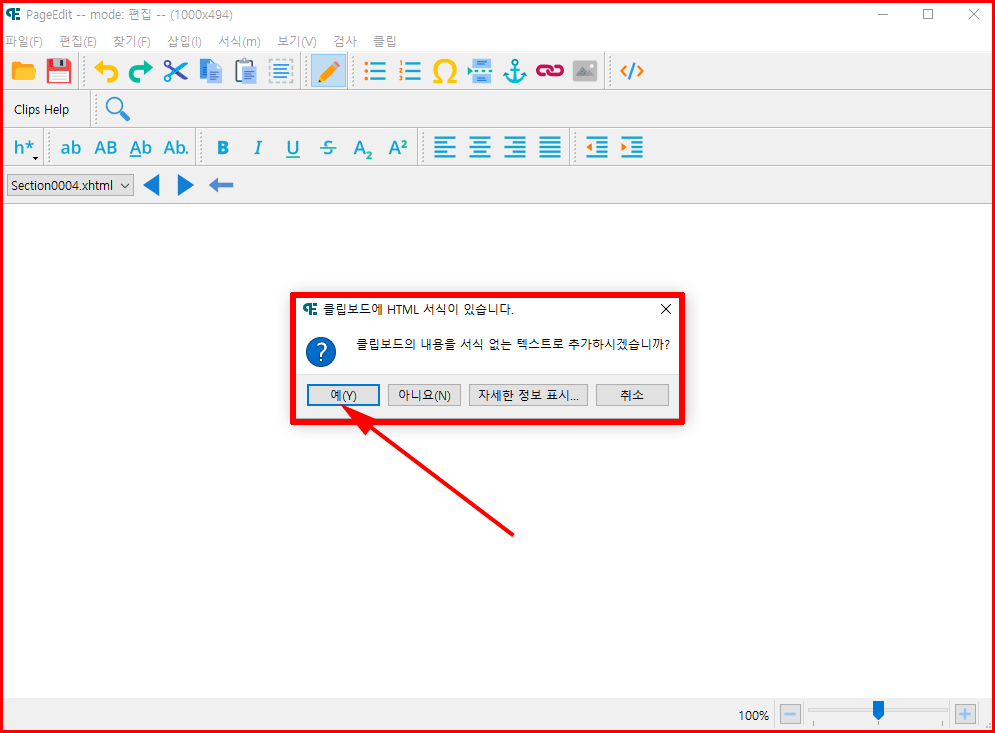Click the split section icon
Viewport: 995px width, 733px height.
(x=480, y=71)
